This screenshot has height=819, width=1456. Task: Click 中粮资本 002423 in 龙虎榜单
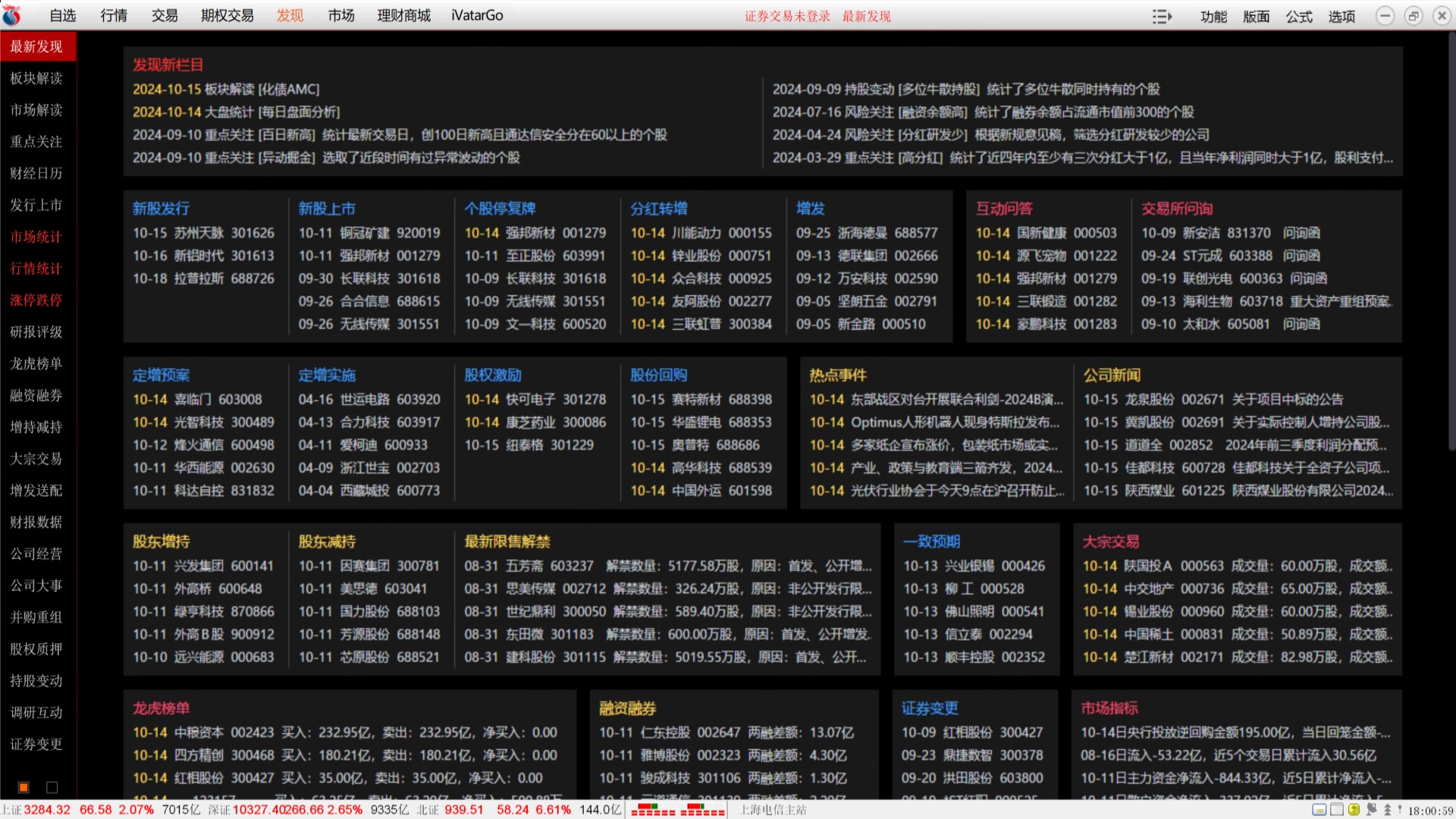coord(345,733)
